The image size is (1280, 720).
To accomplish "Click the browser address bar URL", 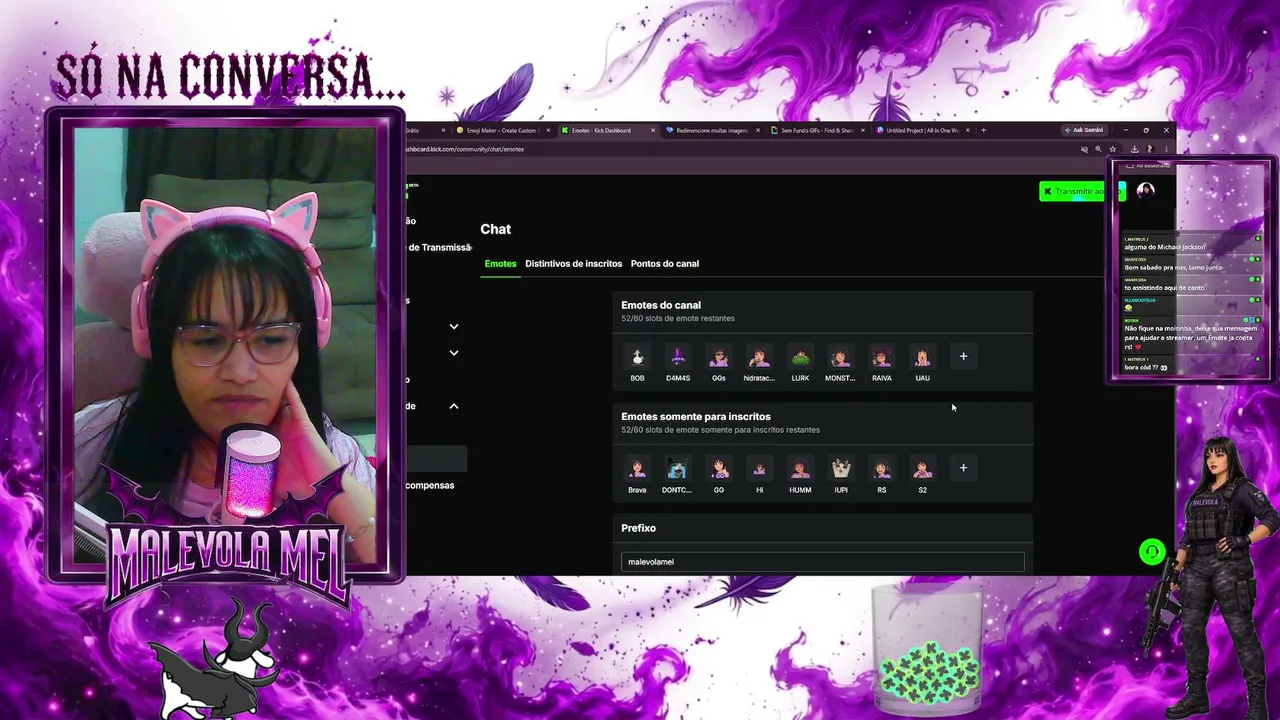I will coord(464,149).
